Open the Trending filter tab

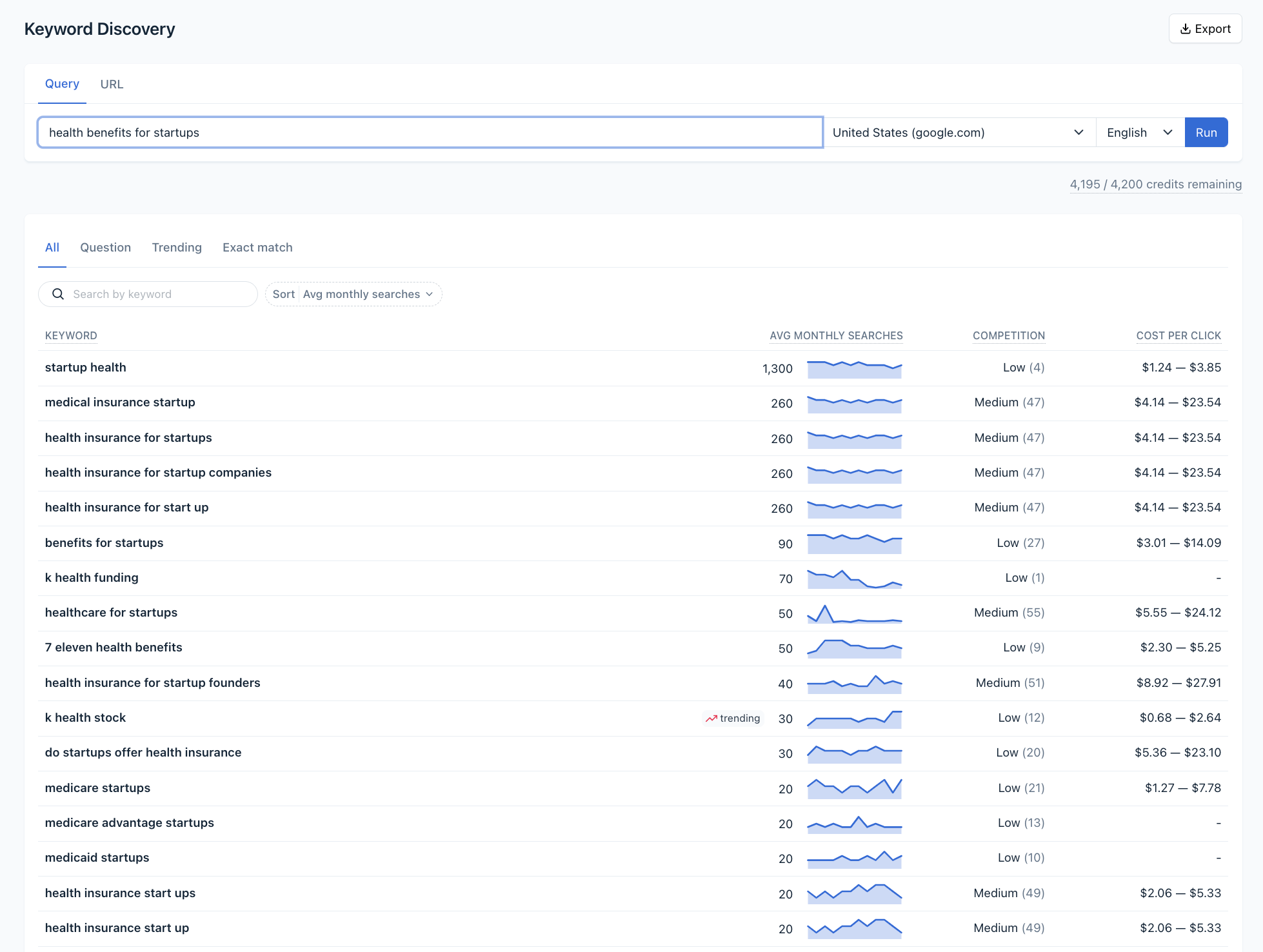(x=177, y=248)
